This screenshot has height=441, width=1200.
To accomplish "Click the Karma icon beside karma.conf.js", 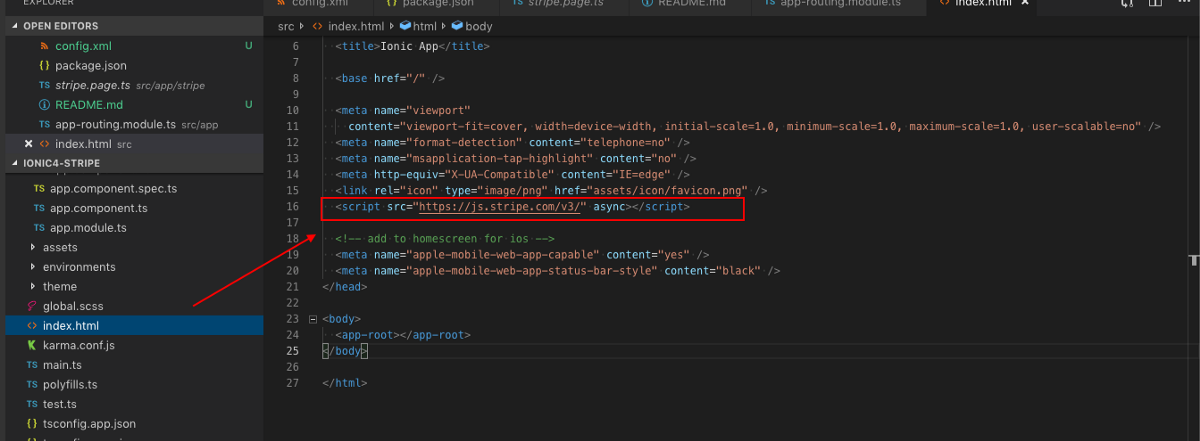I will (x=32, y=345).
